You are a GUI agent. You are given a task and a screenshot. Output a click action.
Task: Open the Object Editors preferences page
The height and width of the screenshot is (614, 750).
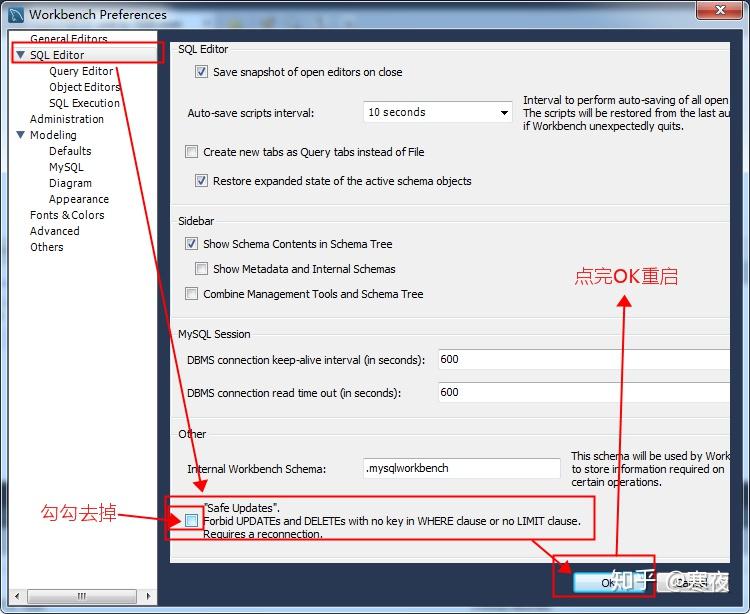(x=84, y=87)
